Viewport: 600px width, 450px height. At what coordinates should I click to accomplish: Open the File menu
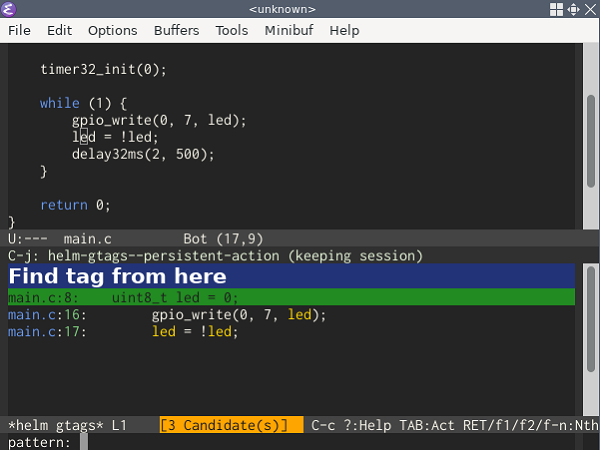click(x=19, y=30)
